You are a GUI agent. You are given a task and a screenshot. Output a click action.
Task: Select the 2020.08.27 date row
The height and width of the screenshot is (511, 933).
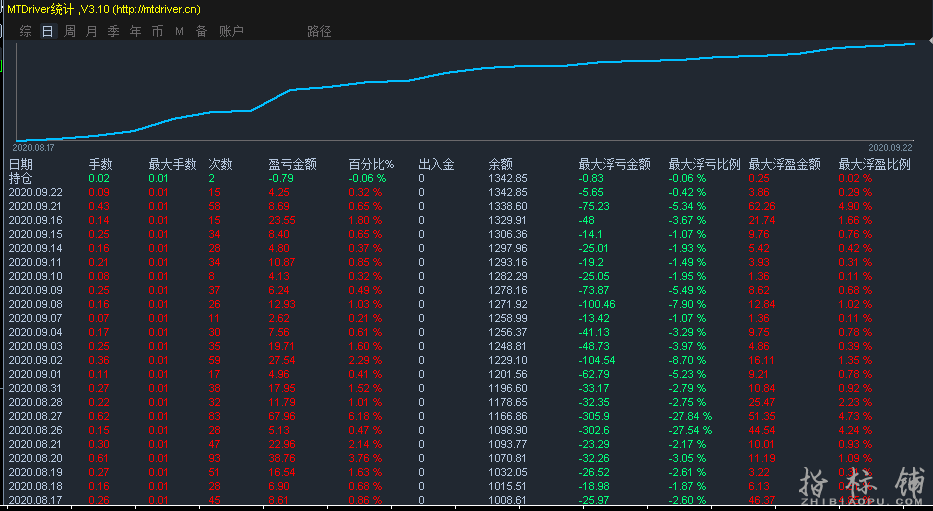35,415
